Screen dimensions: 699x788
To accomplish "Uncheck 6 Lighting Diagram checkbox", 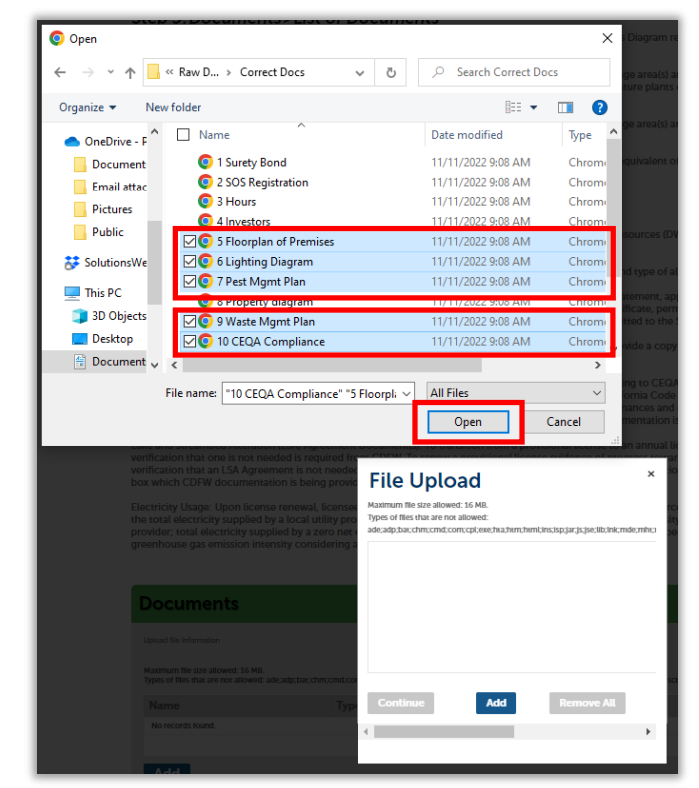I will [189, 261].
